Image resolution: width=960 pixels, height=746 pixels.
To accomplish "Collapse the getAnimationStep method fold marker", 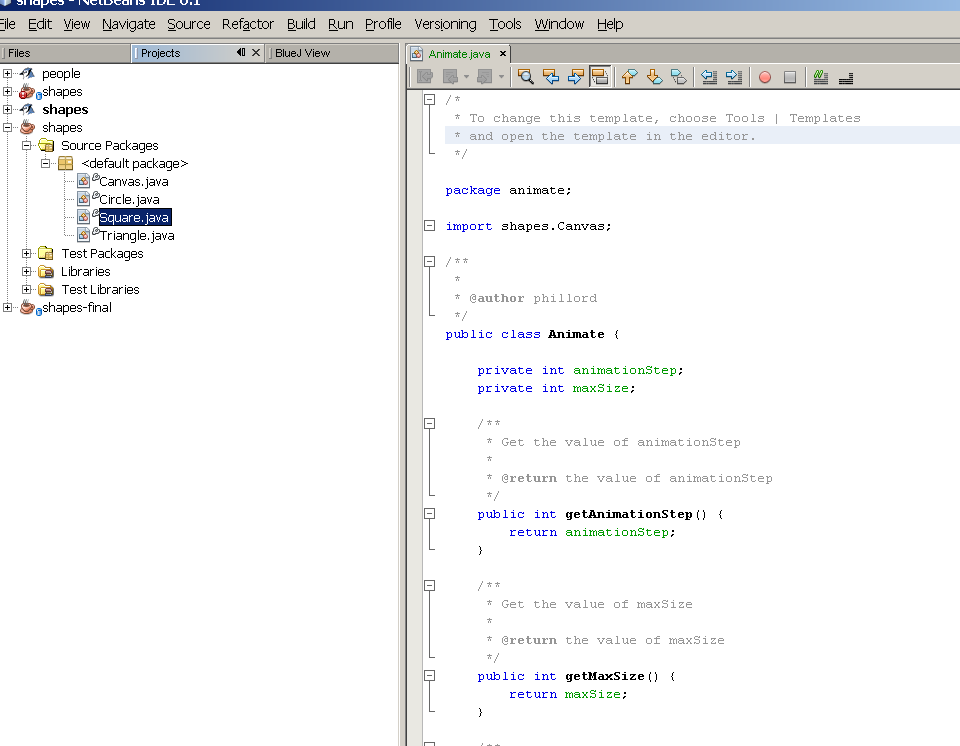I will click(x=430, y=514).
